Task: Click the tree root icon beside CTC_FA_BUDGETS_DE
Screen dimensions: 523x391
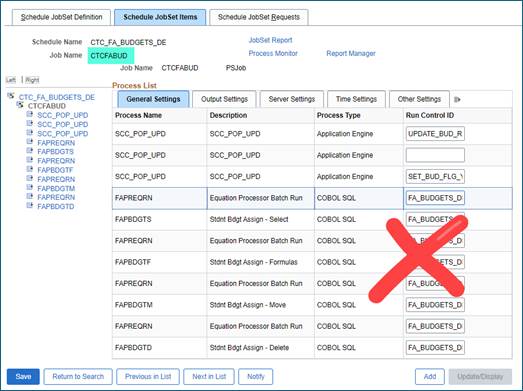Action: (x=11, y=96)
